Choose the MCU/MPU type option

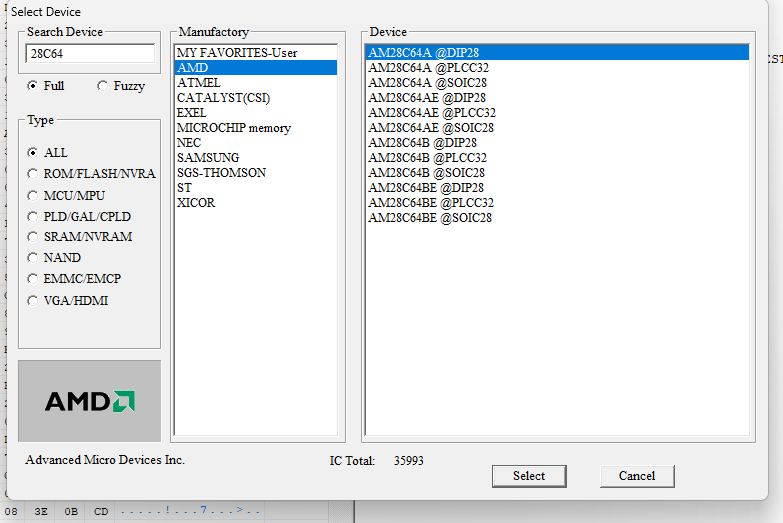33,195
